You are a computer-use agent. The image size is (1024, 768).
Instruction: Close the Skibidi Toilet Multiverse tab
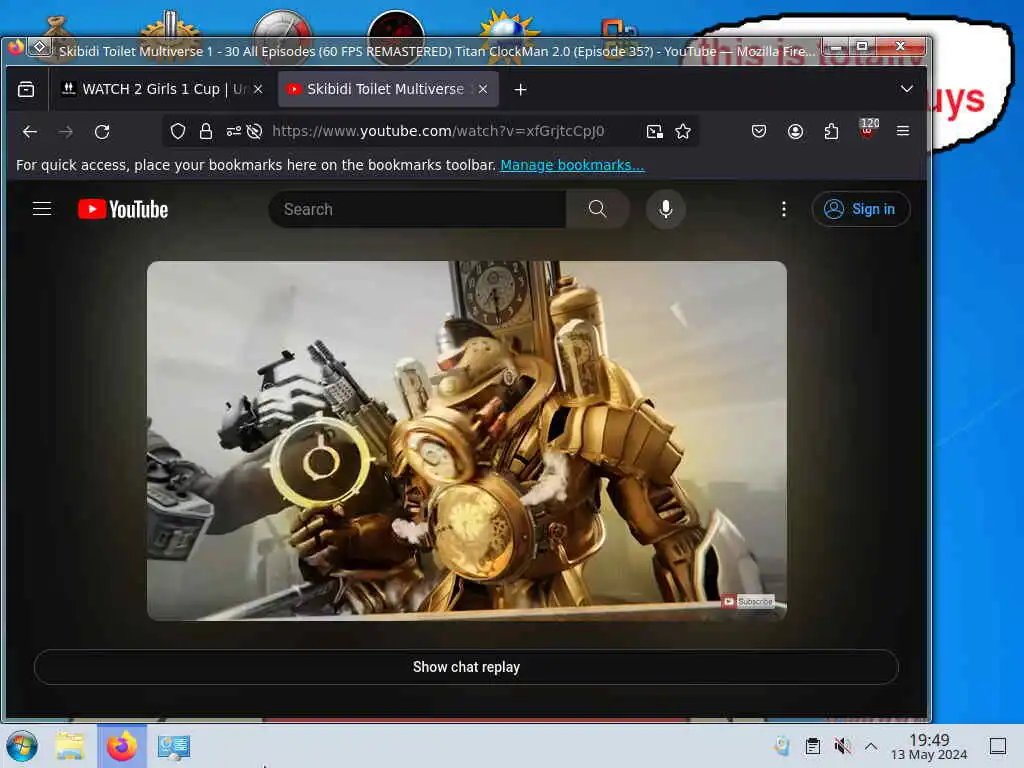(x=483, y=89)
